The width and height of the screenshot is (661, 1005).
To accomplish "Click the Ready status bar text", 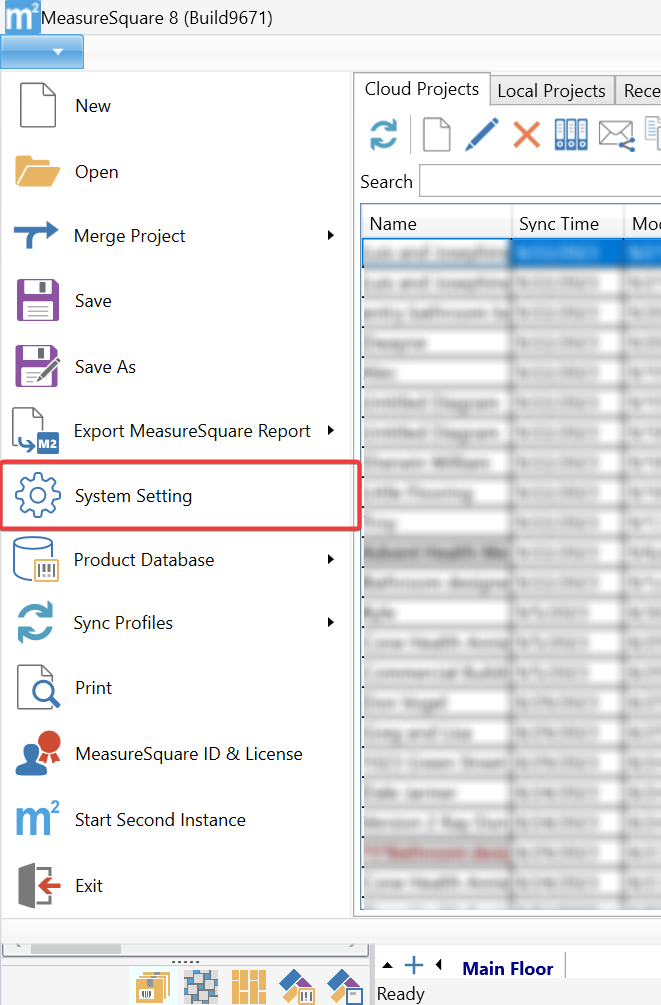I will pyautogui.click(x=401, y=993).
